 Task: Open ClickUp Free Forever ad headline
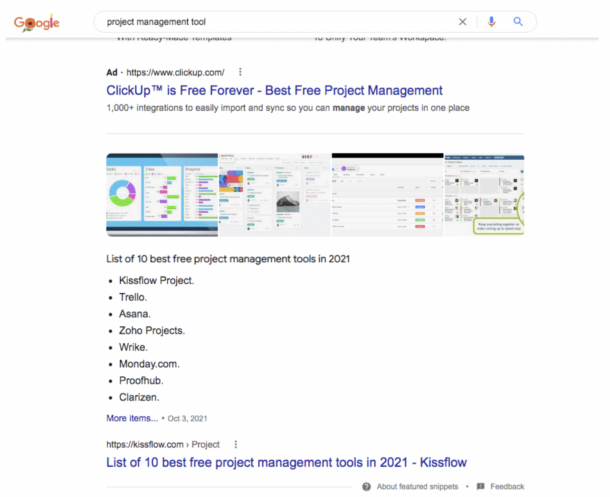tap(274, 90)
